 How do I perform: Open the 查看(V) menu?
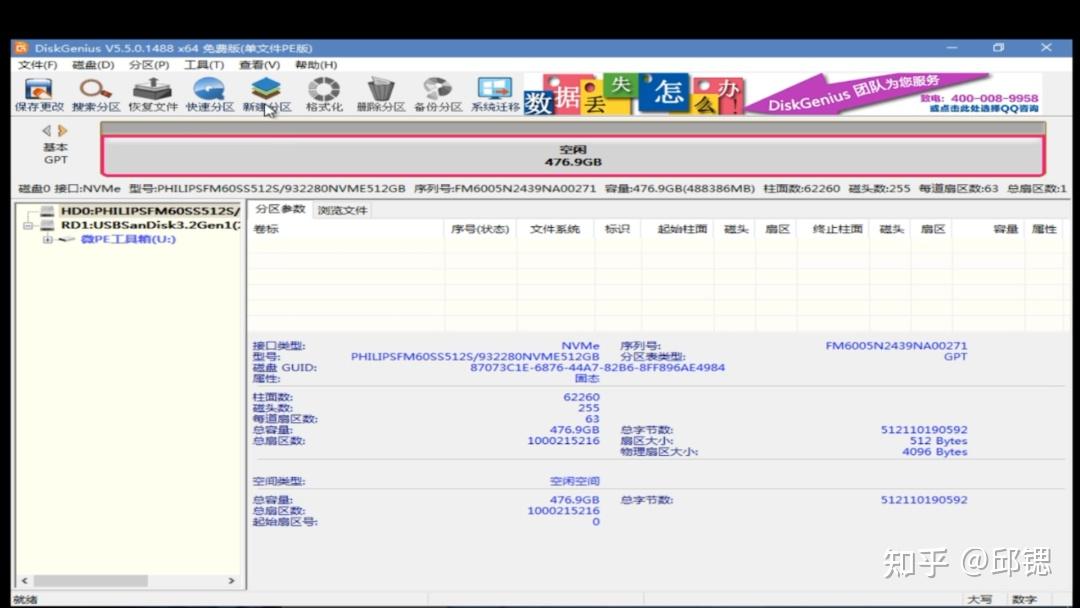(x=260, y=65)
